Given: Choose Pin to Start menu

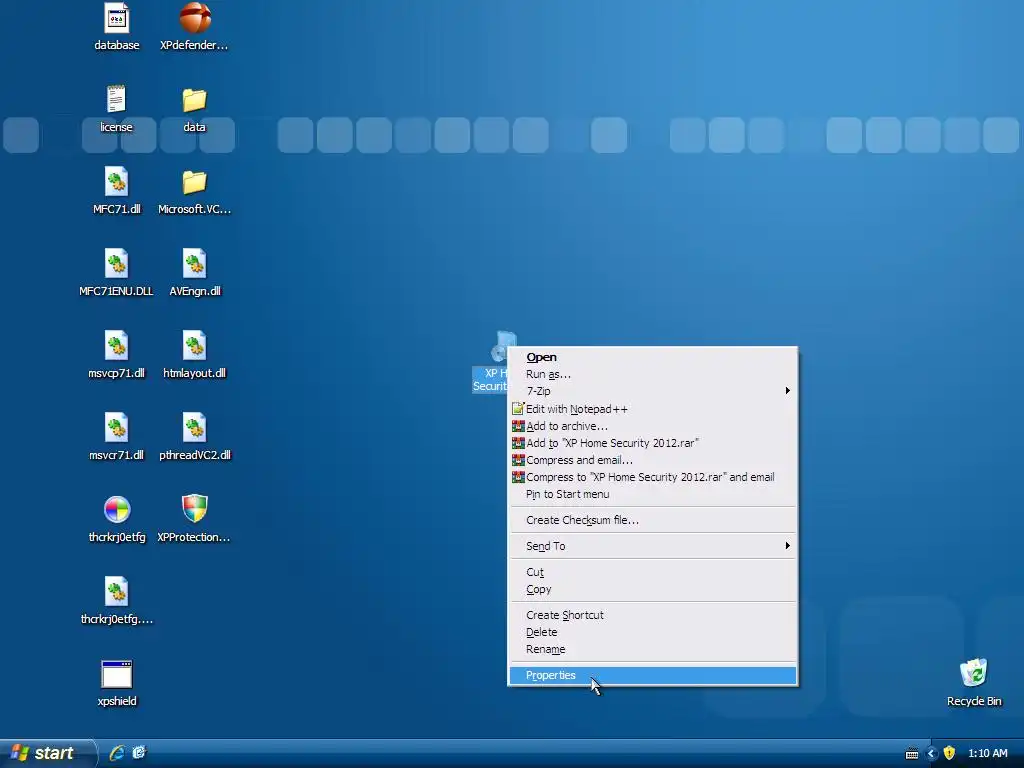Looking at the screenshot, I should click(652, 494).
